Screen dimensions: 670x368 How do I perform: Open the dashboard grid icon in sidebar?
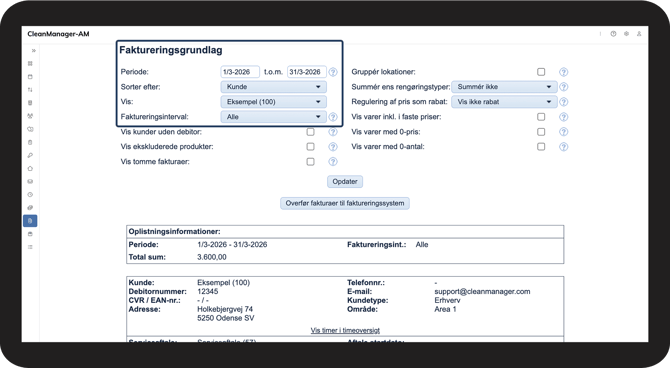pyautogui.click(x=30, y=64)
